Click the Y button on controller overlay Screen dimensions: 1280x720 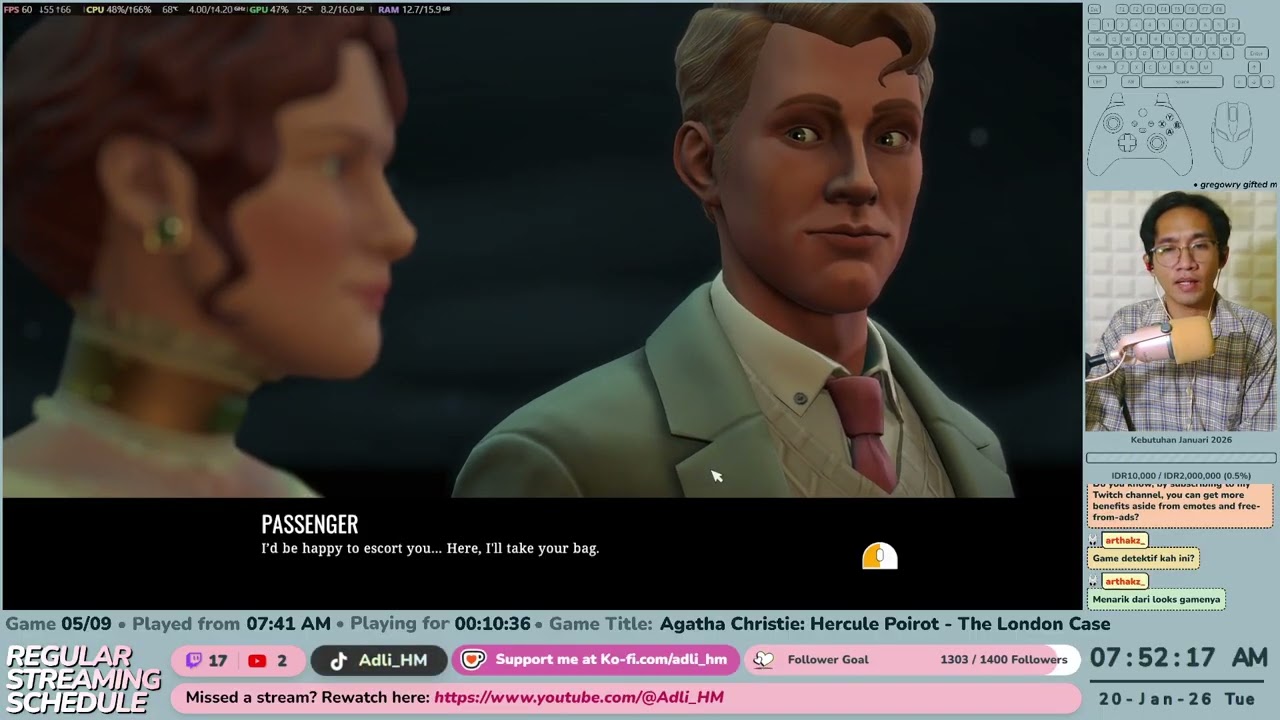click(1169, 117)
